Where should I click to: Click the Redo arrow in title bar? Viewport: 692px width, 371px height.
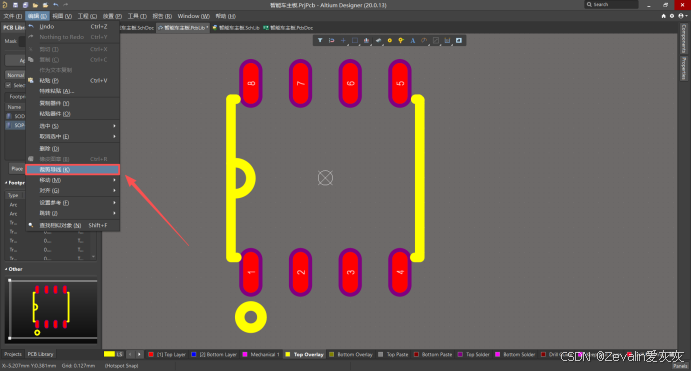coord(66,5)
